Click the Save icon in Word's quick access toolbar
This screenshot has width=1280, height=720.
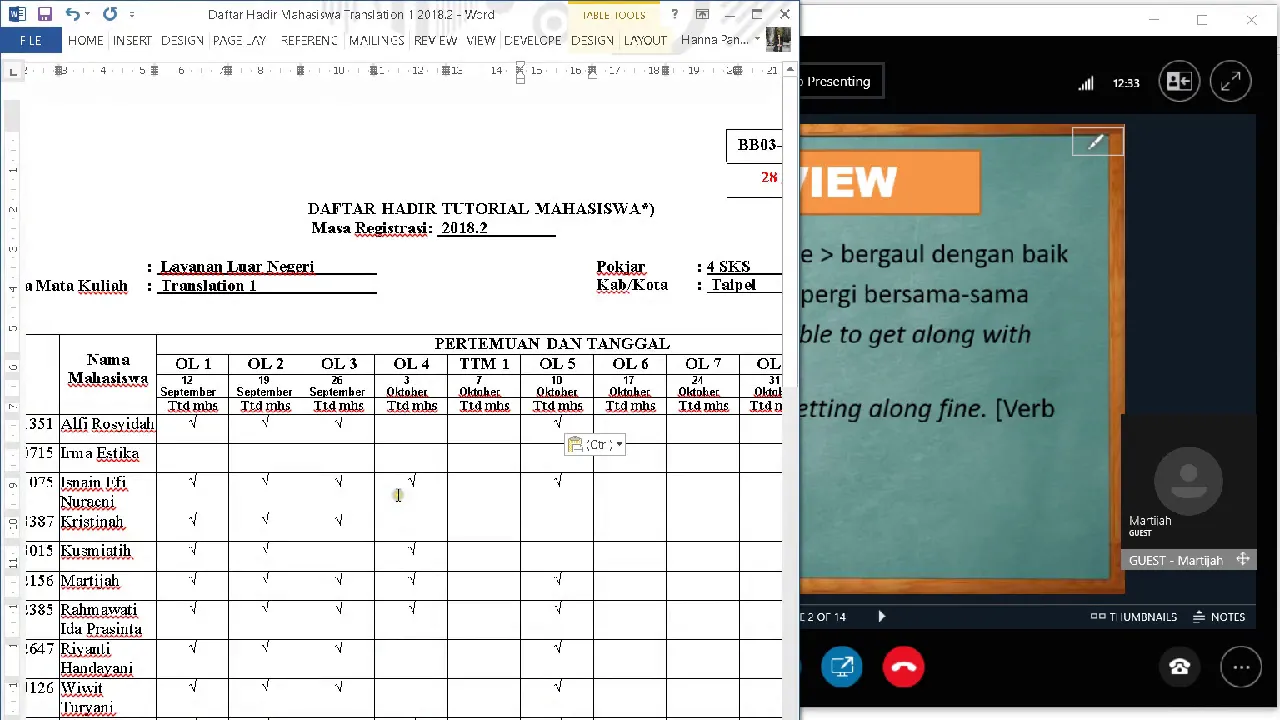44,14
